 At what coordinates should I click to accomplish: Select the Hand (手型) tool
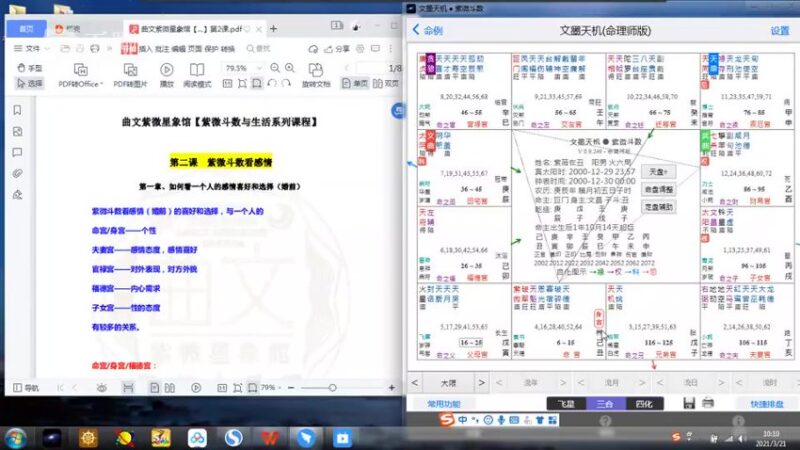point(30,68)
